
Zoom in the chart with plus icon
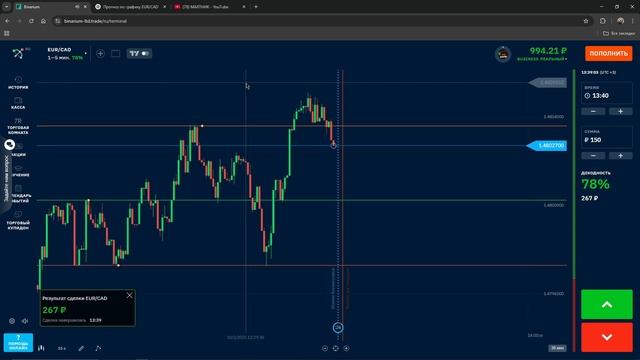tap(346, 348)
